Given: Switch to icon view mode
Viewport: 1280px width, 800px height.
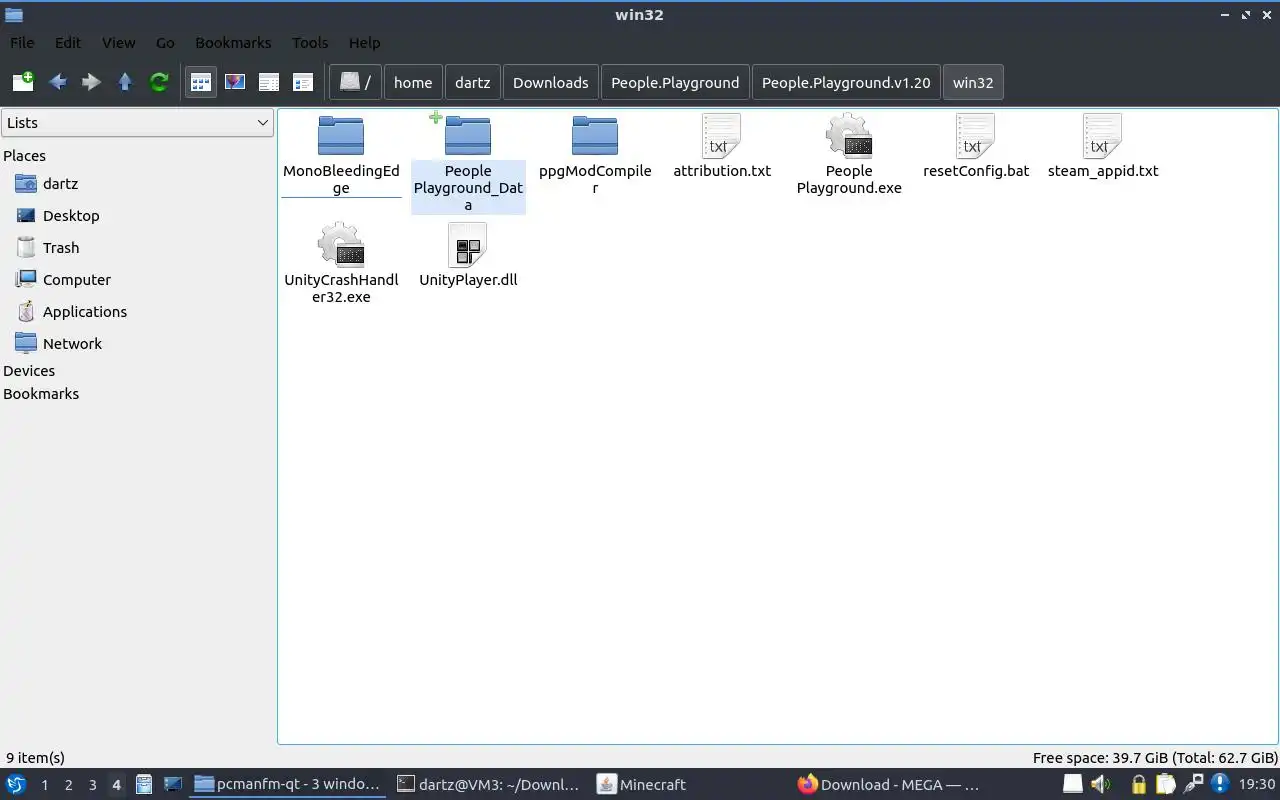Looking at the screenshot, I should pyautogui.click(x=201, y=82).
